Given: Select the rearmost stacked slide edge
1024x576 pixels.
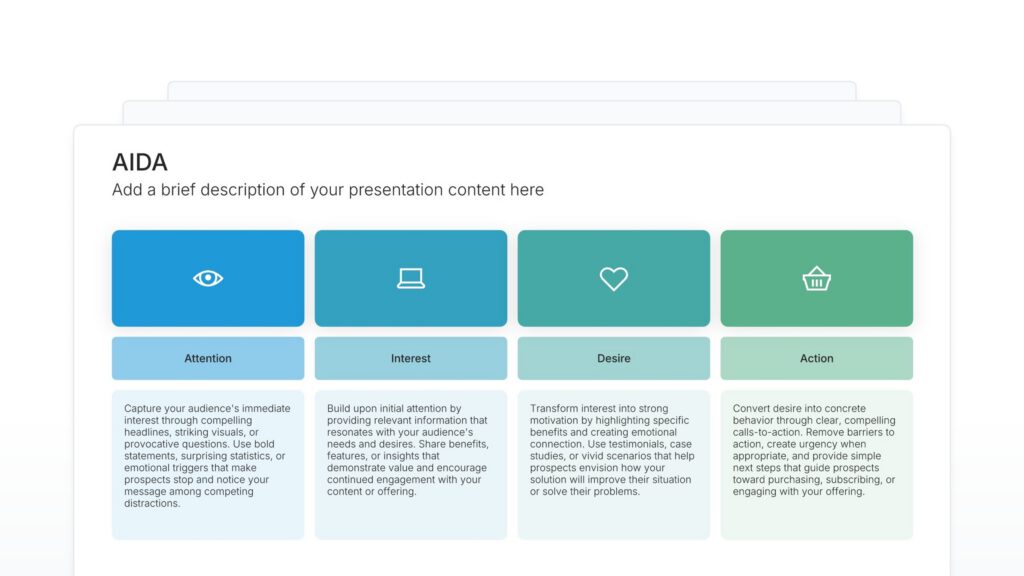Looking at the screenshot, I should click(511, 90).
